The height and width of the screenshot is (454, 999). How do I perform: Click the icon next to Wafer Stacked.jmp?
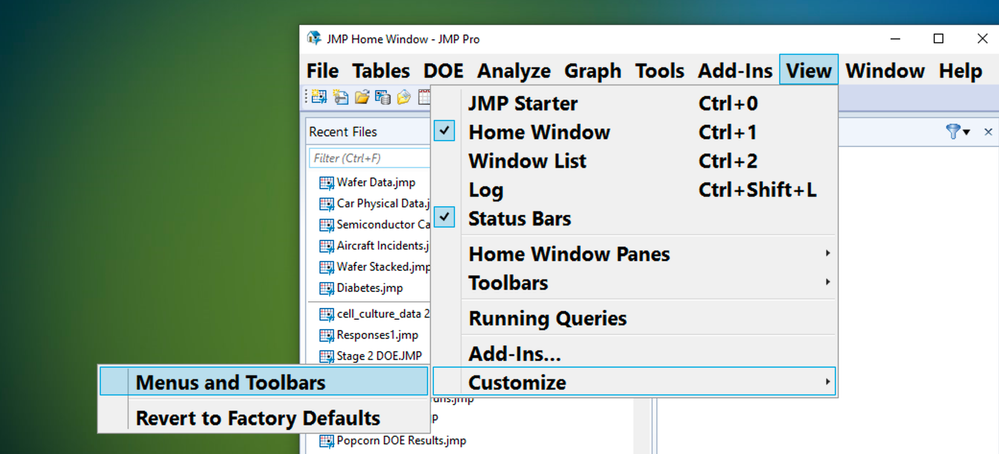(327, 267)
